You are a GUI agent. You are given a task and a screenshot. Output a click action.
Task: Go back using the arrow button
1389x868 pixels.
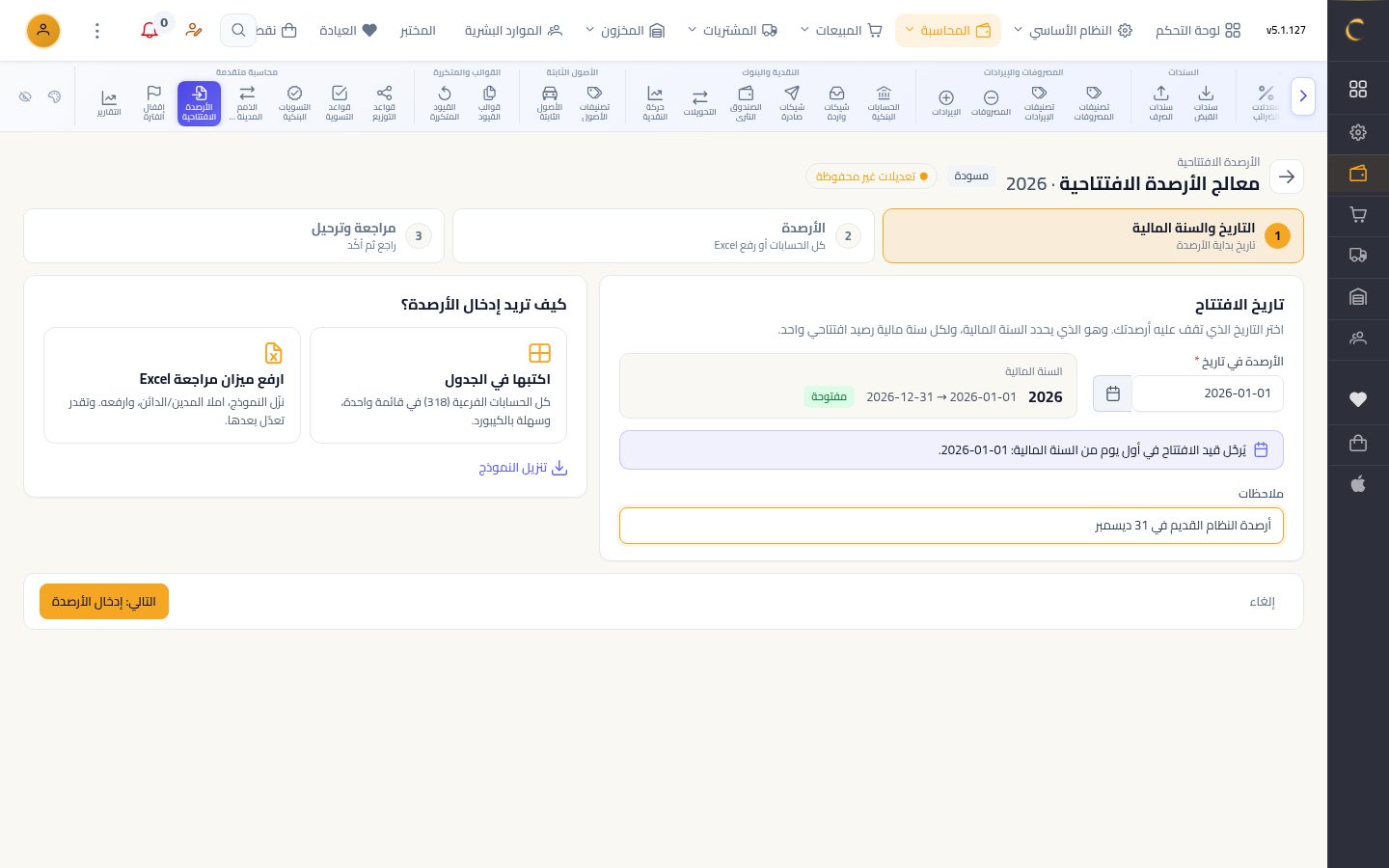[1287, 176]
